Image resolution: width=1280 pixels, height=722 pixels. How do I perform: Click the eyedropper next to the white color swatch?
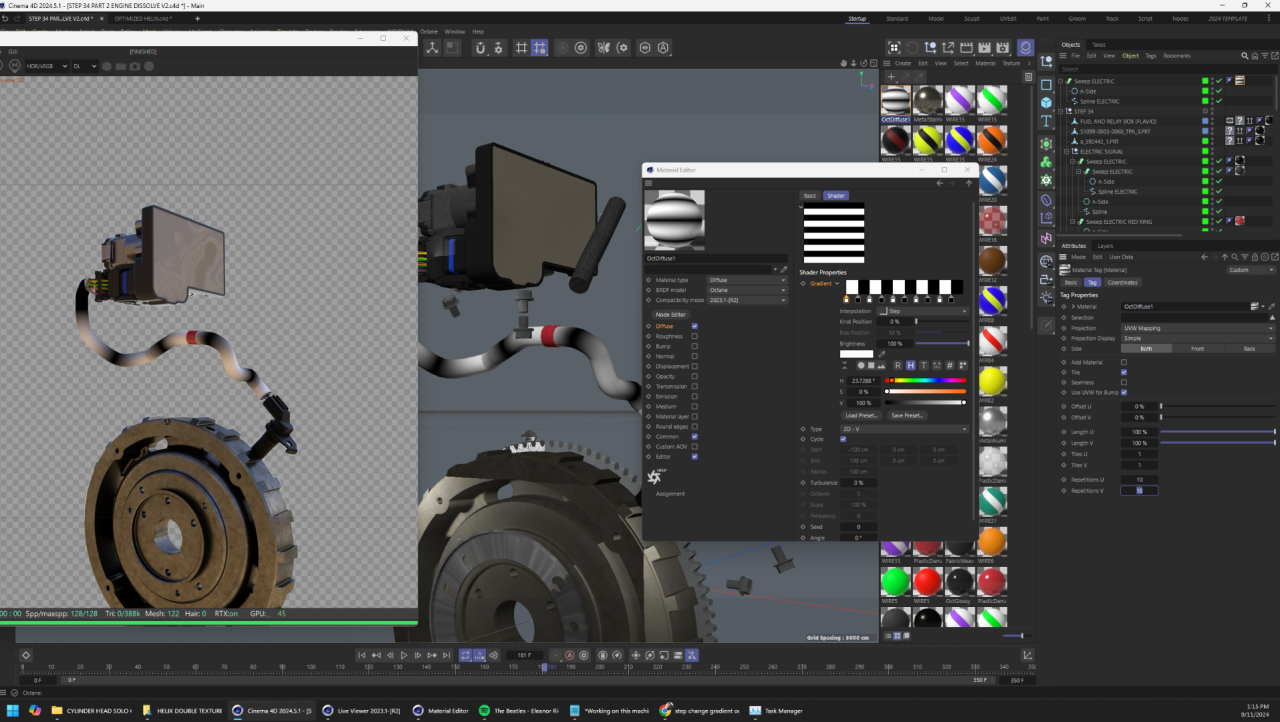coord(881,353)
